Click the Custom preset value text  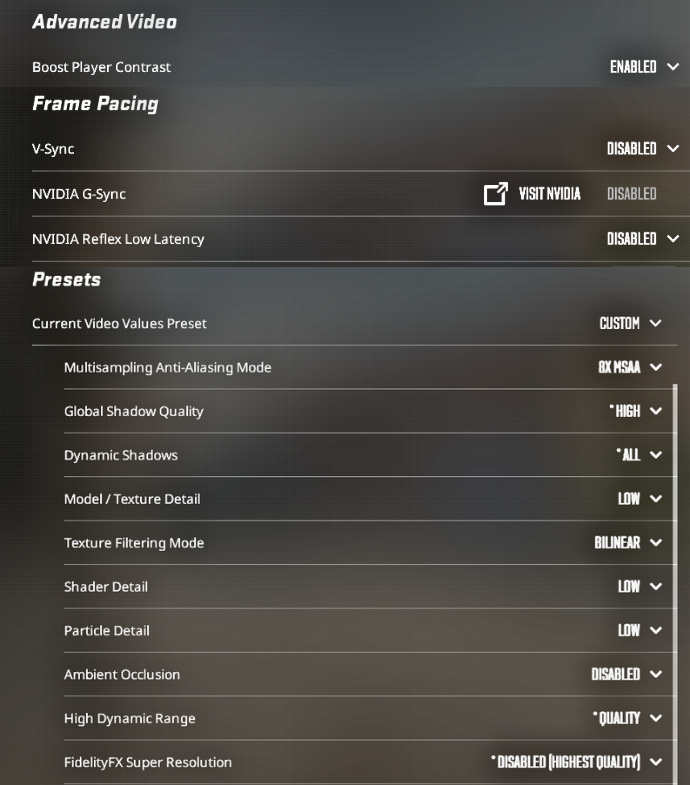click(619, 323)
